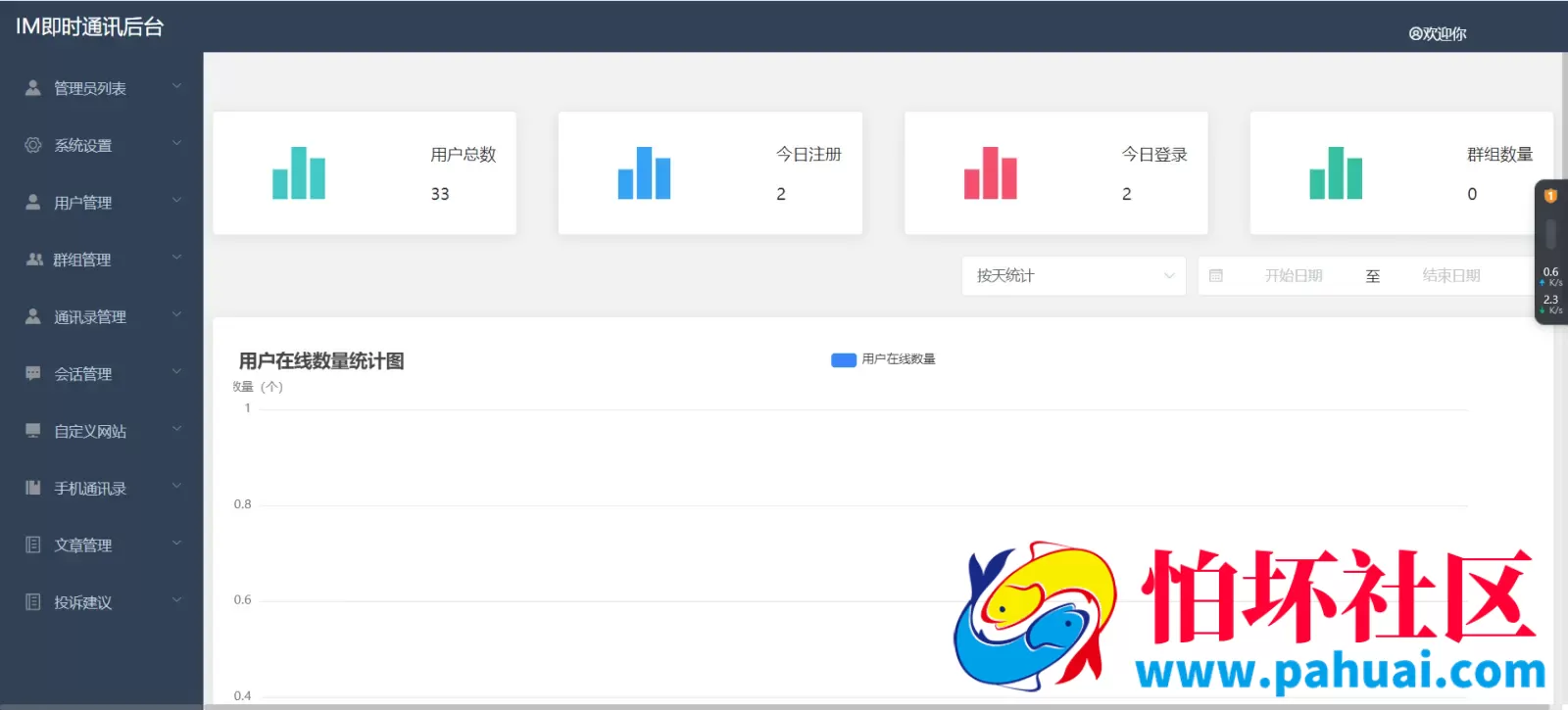This screenshot has width=1568, height=710.
Task: Click the 0.6 y-axis label
Action: [242, 599]
